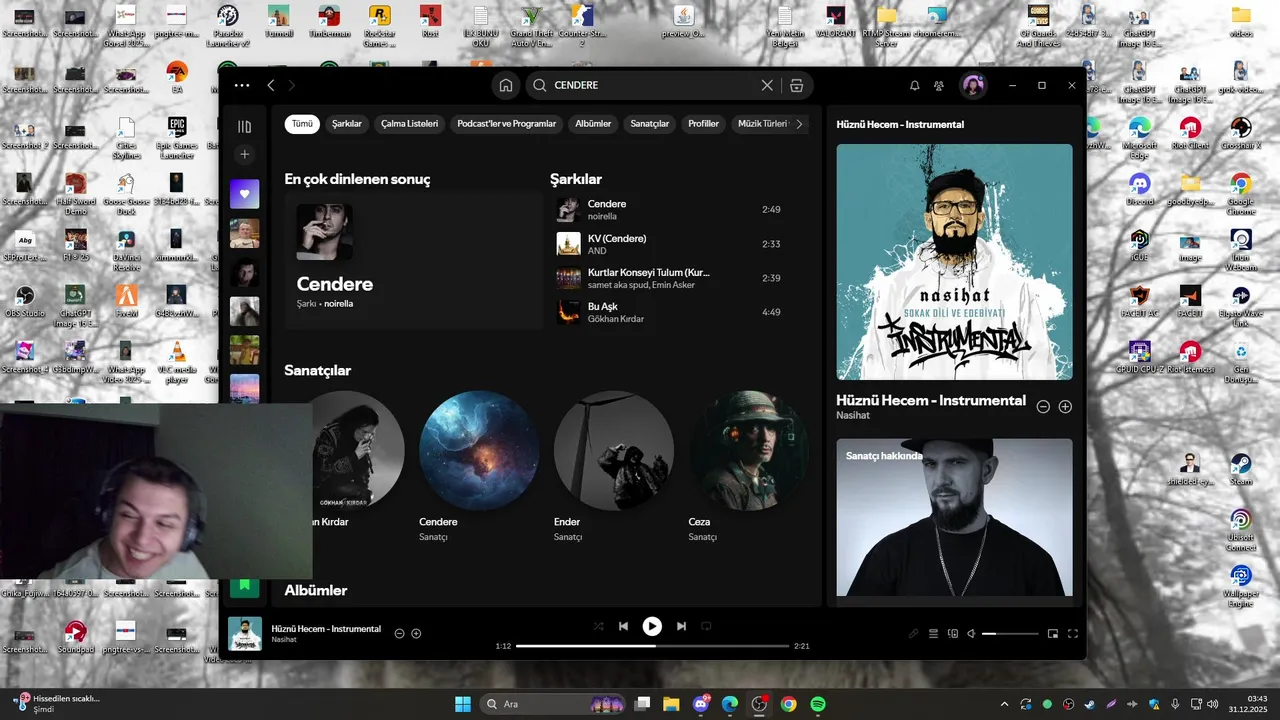
Task: Mute the Spotify volume speaker
Action: [x=971, y=633]
